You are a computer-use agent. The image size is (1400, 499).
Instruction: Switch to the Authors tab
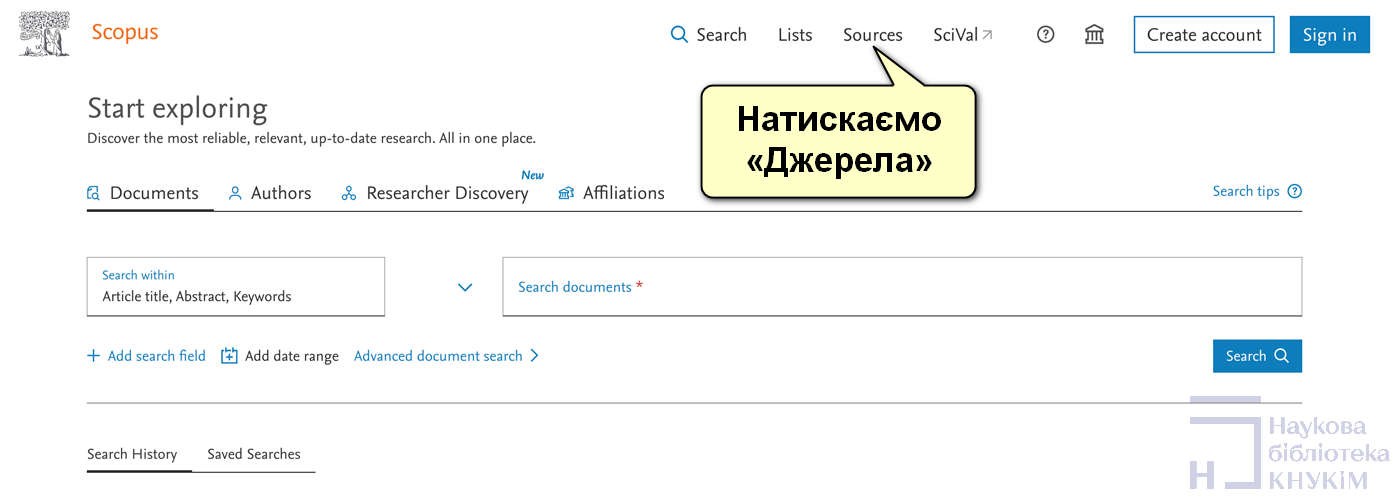pos(270,193)
